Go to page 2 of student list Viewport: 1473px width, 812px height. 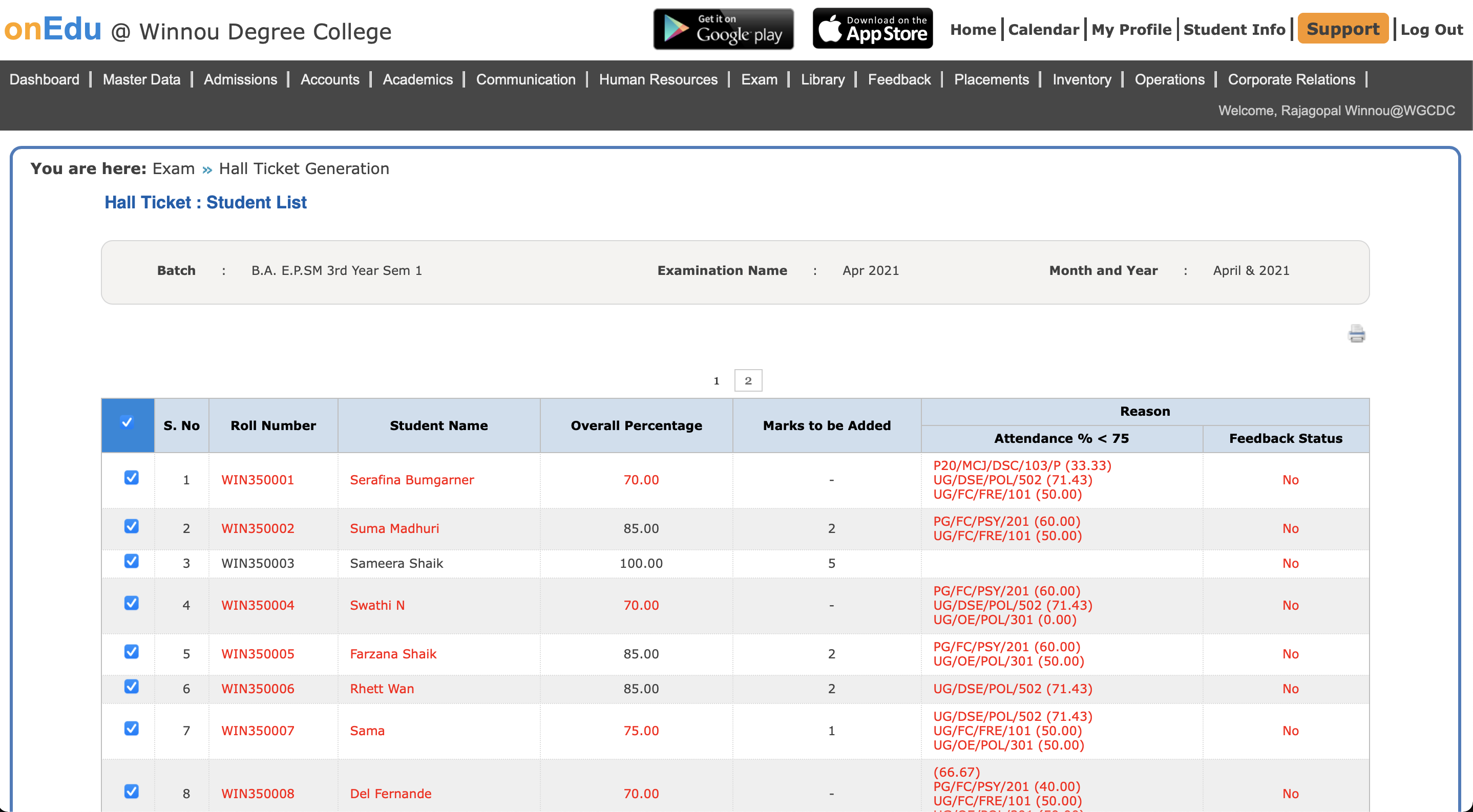(748, 381)
